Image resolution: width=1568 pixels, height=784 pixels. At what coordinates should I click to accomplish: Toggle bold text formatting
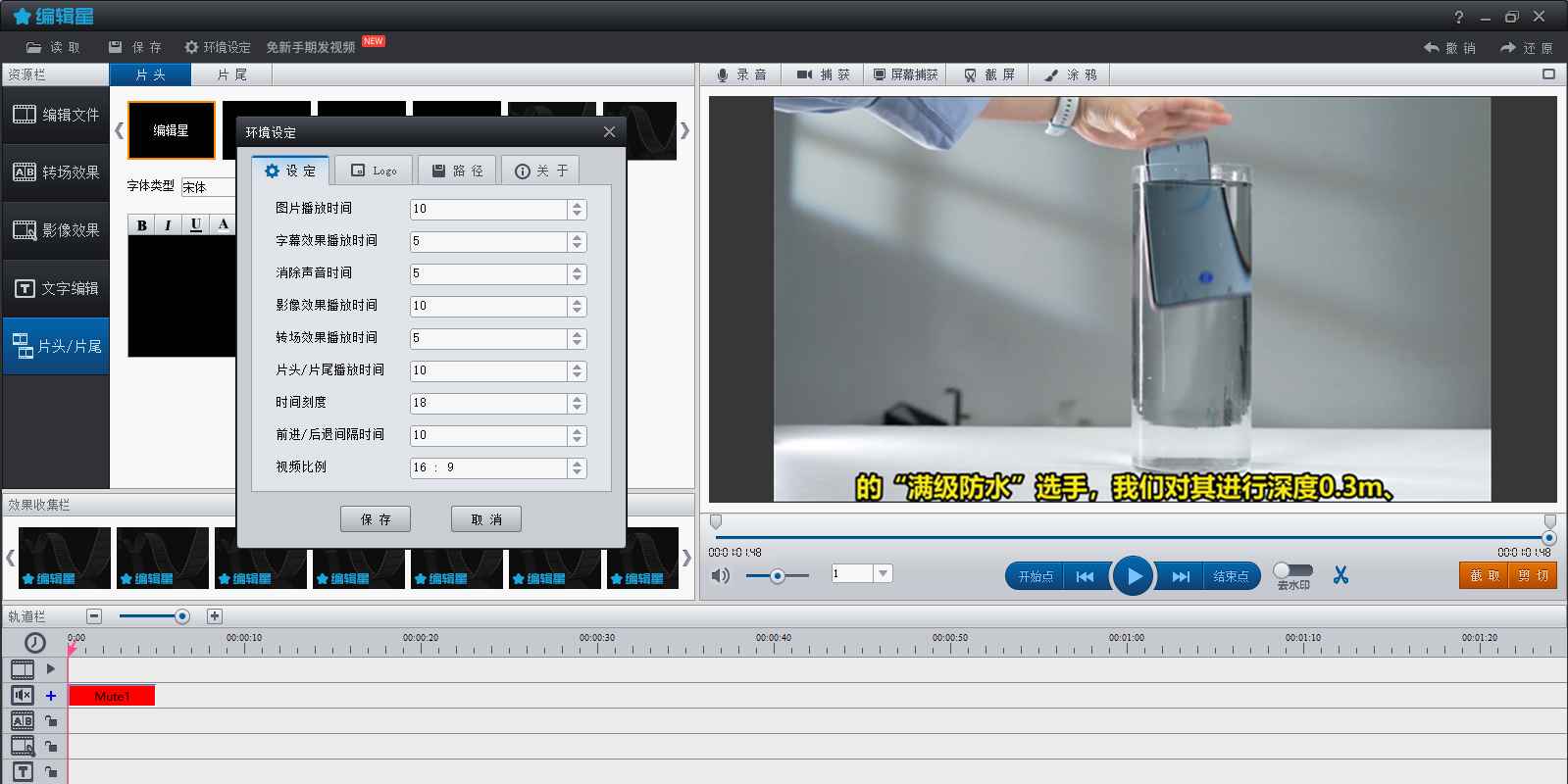pyautogui.click(x=142, y=225)
